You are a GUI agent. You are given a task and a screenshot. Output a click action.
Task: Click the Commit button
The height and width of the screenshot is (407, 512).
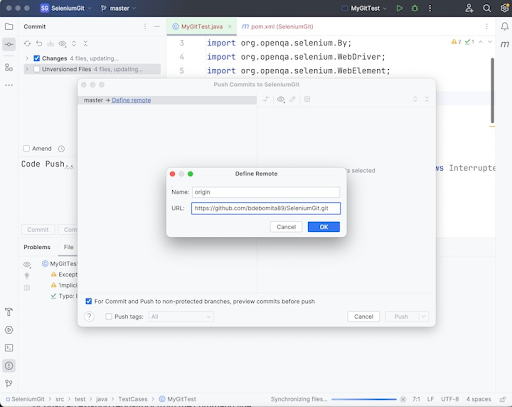(x=38, y=230)
